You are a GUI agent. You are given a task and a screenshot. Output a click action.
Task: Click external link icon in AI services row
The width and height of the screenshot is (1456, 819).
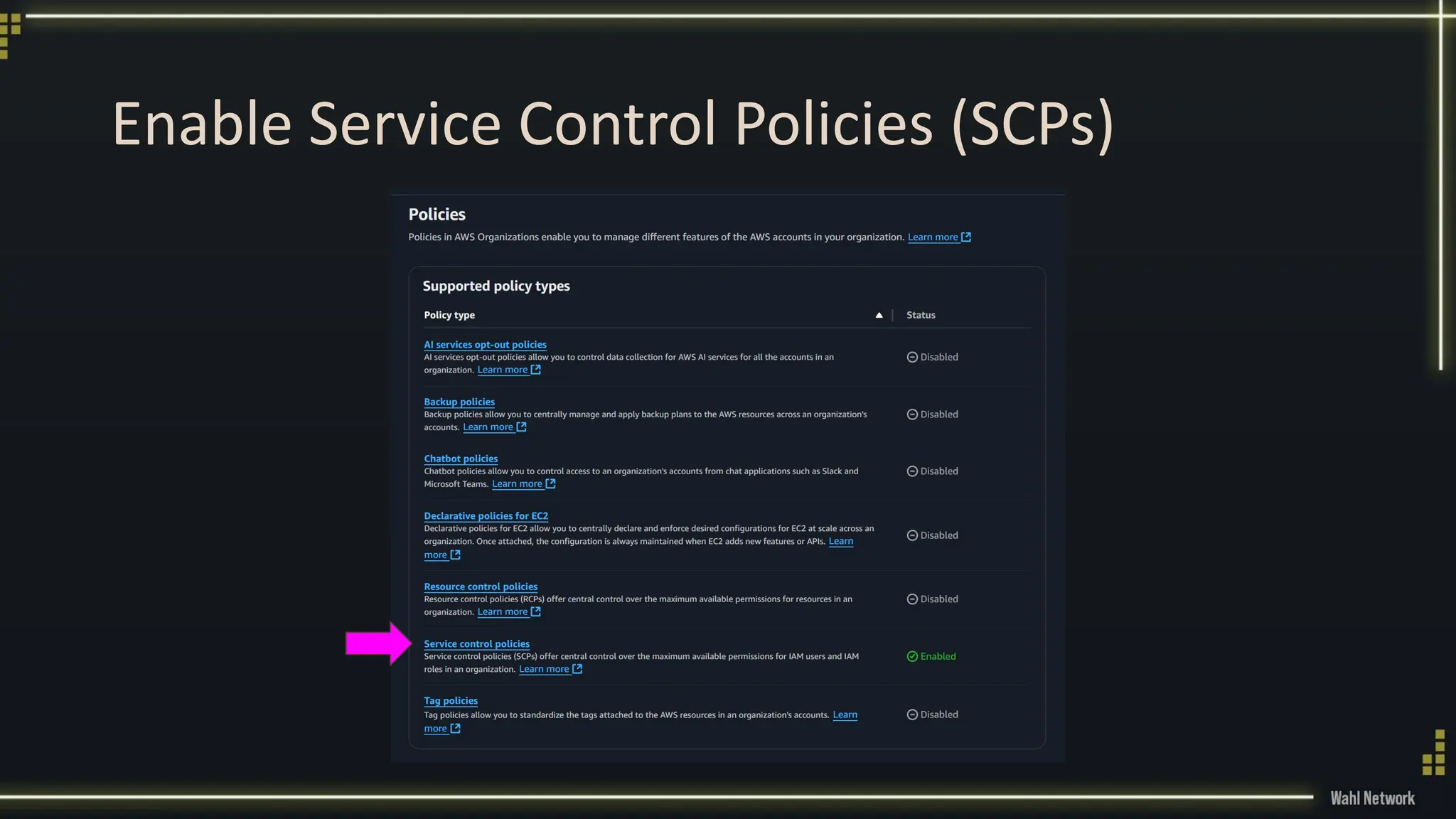(x=536, y=370)
